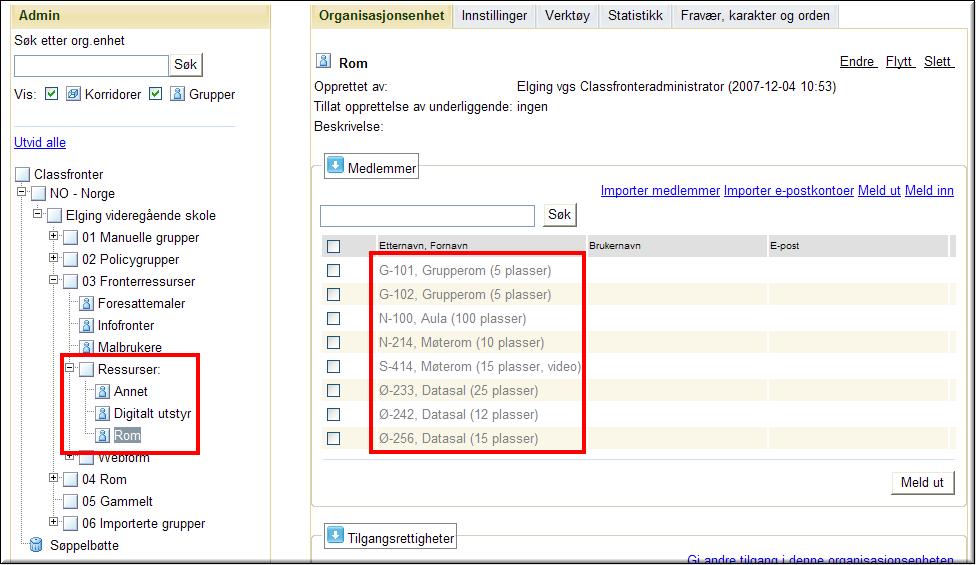Screen dimensions: 976x565
Task: Click the 05 Gammelt folder icon
Action: click(x=71, y=502)
